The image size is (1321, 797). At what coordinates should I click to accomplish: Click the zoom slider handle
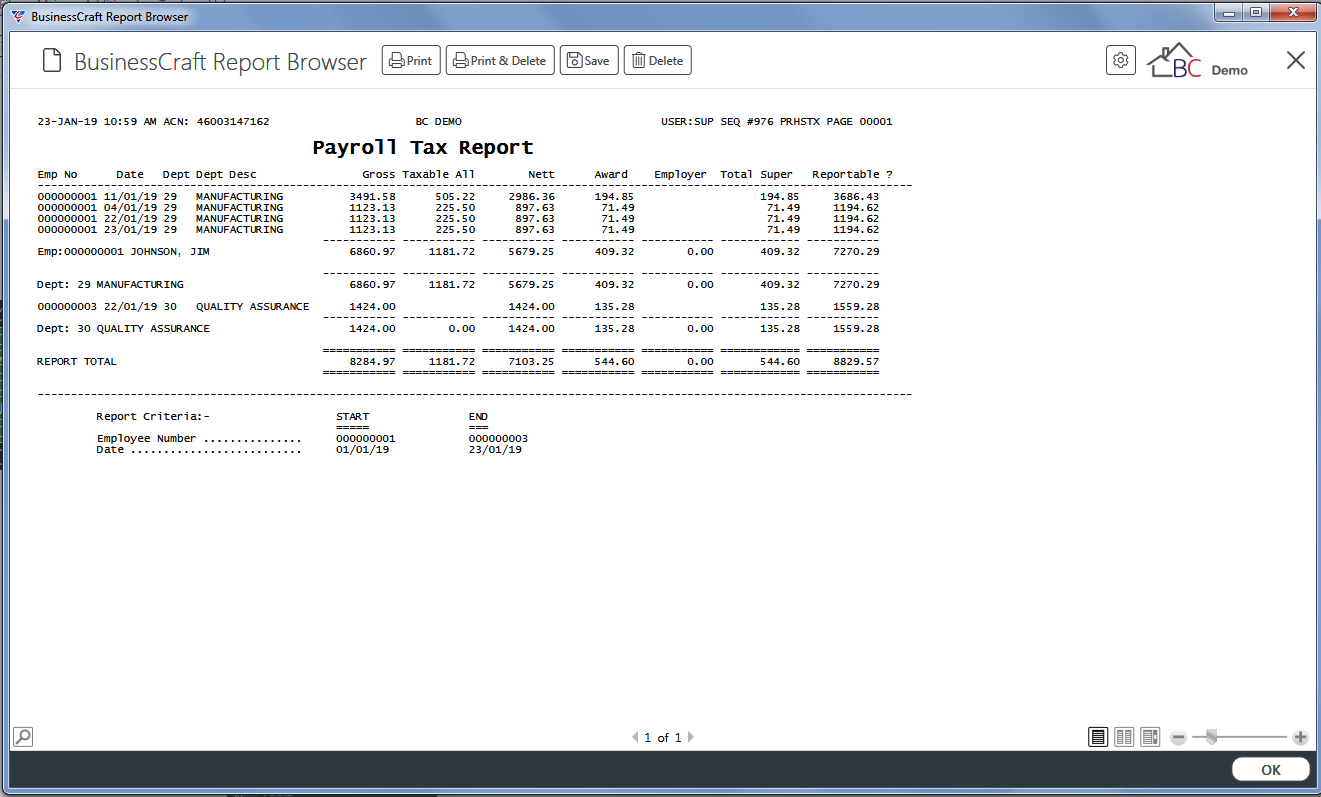pyautogui.click(x=1211, y=738)
